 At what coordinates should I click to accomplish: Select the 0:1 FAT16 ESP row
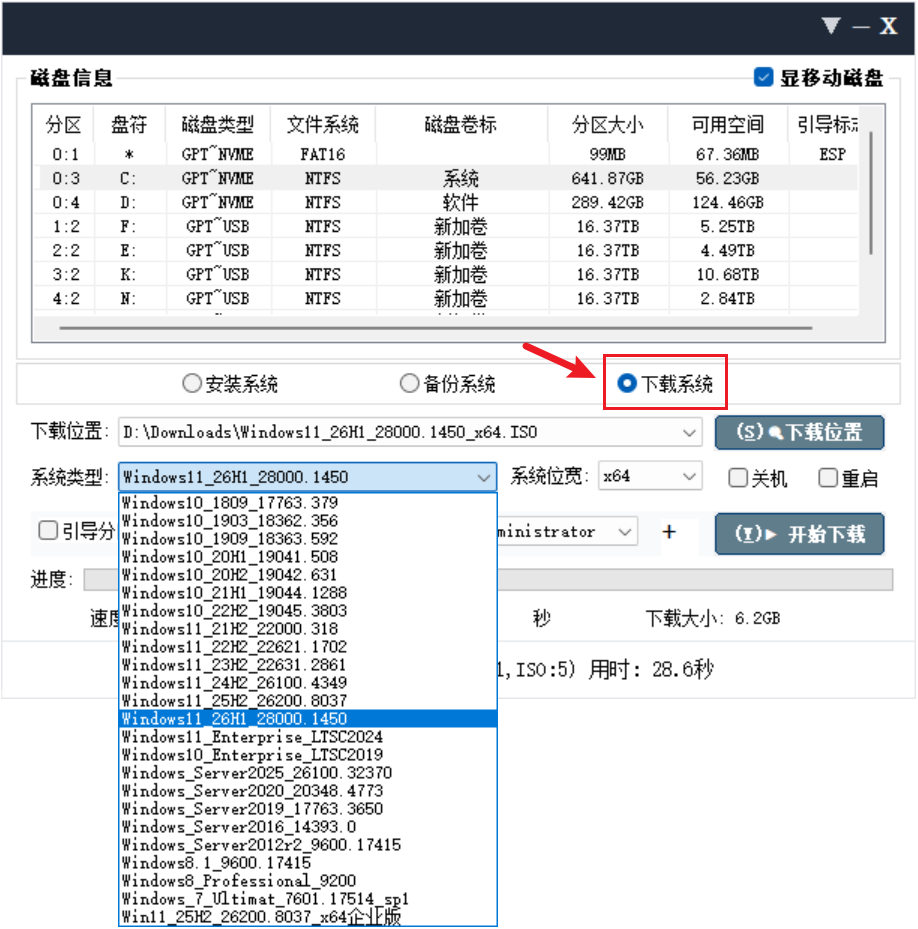click(x=446, y=155)
